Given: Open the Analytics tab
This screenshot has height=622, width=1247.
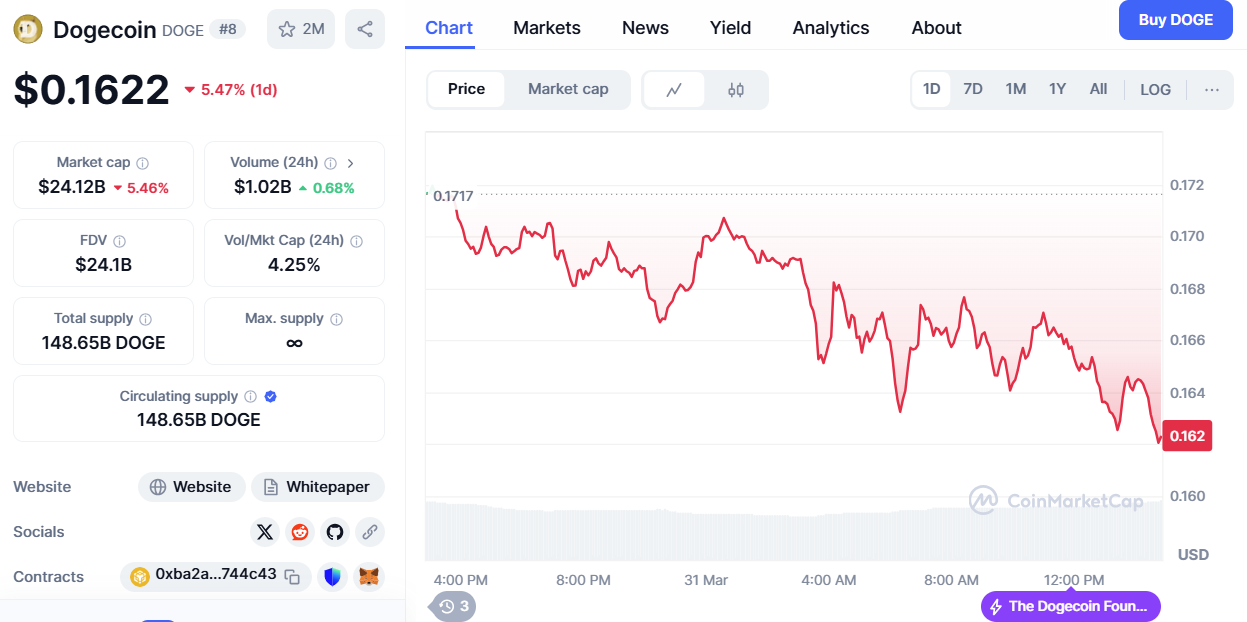Looking at the screenshot, I should pos(831,28).
